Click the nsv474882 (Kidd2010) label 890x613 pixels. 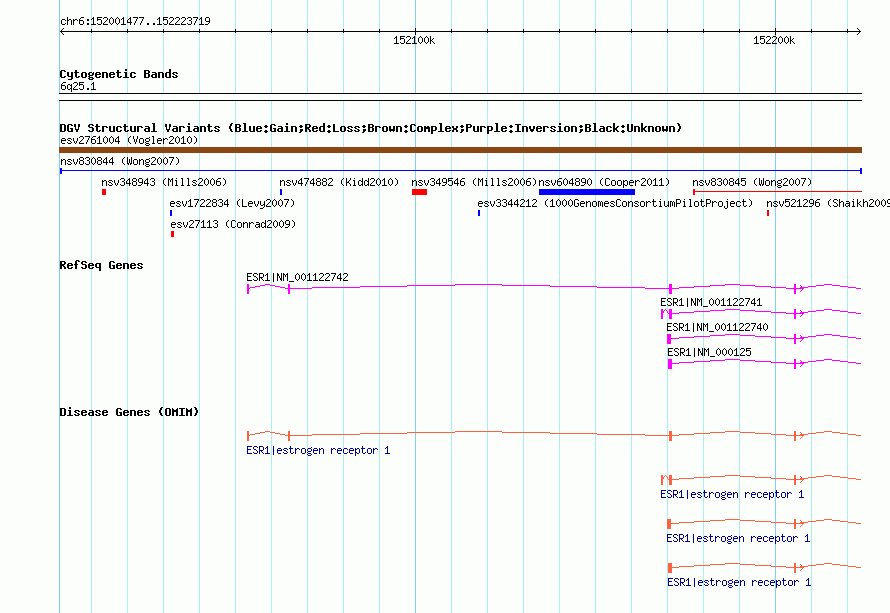point(339,182)
